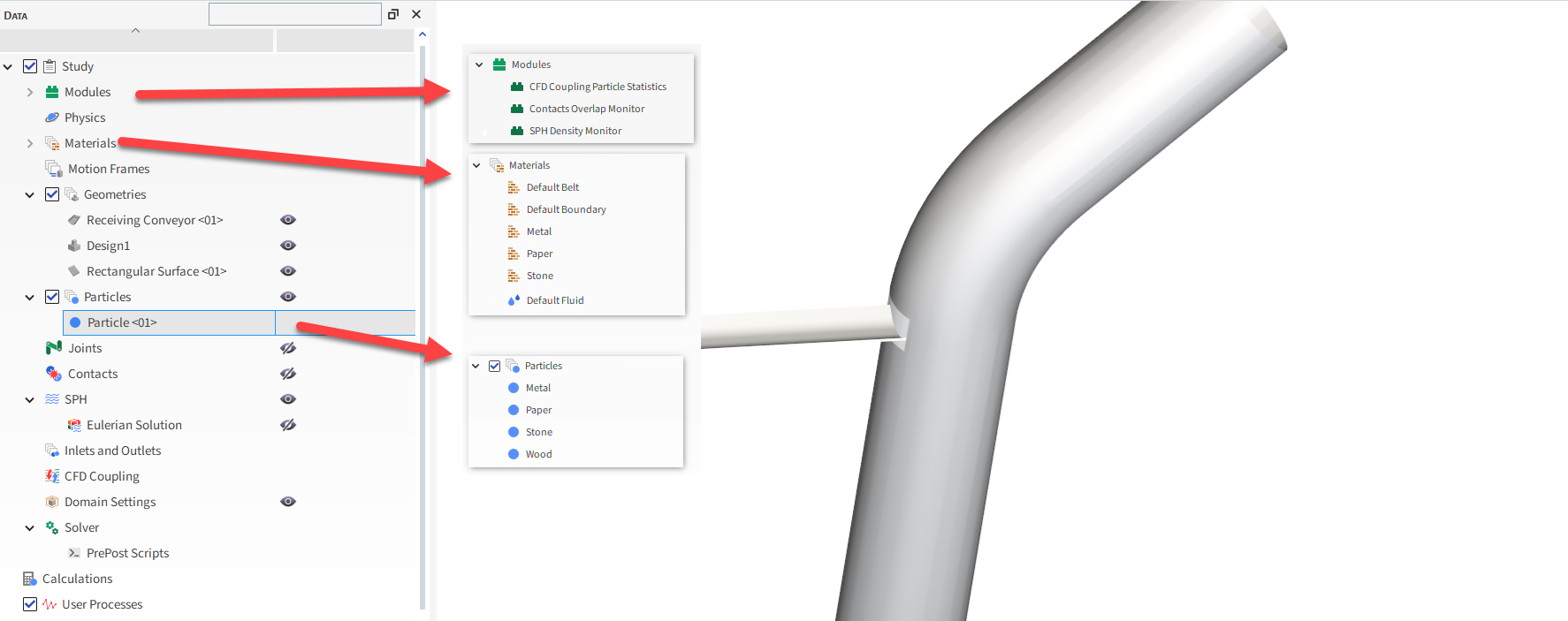Select the Metal particle entry
1568x621 pixels.
click(x=538, y=388)
